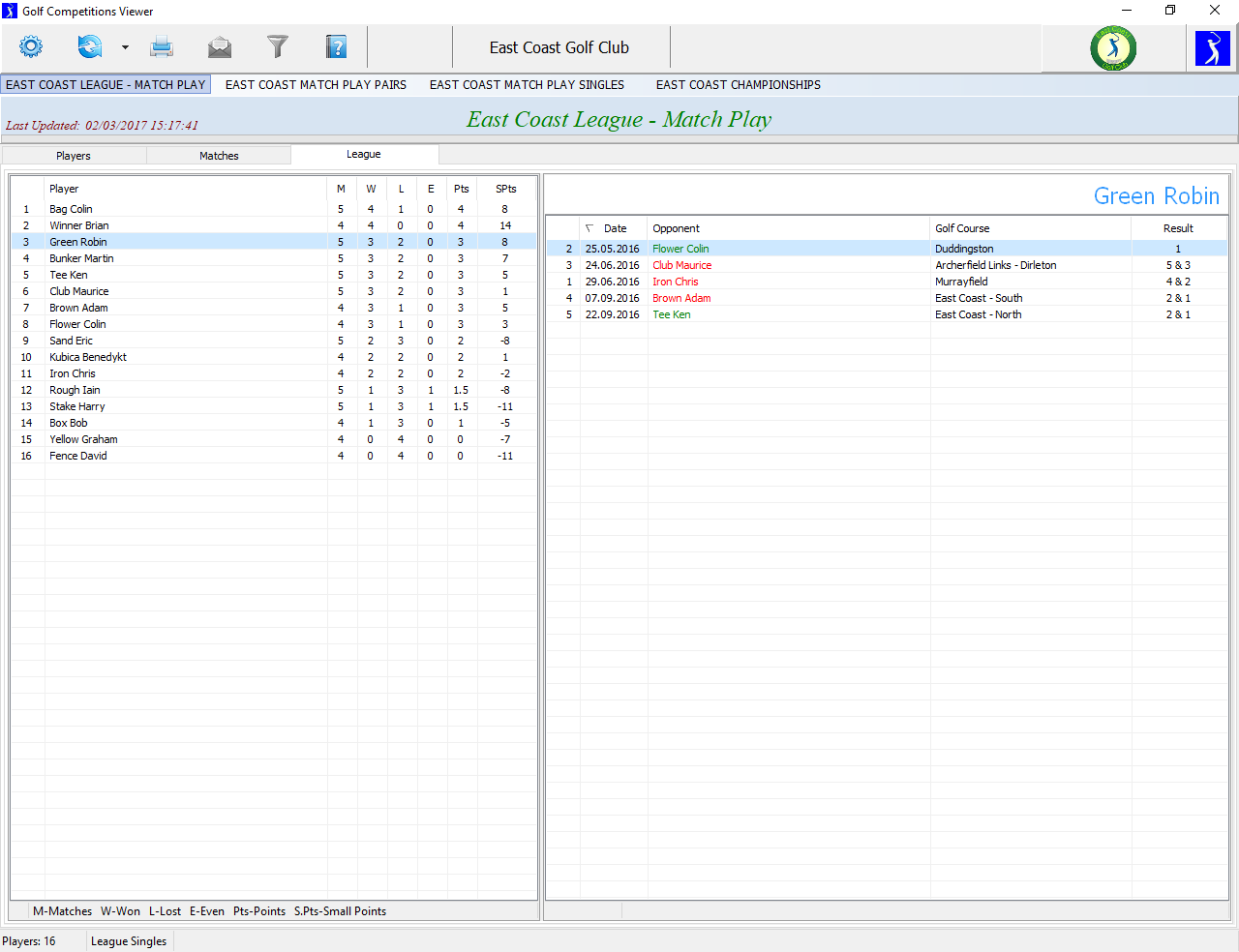Image resolution: width=1239 pixels, height=952 pixels.
Task: Toggle sort on Date column header
Action: point(614,228)
